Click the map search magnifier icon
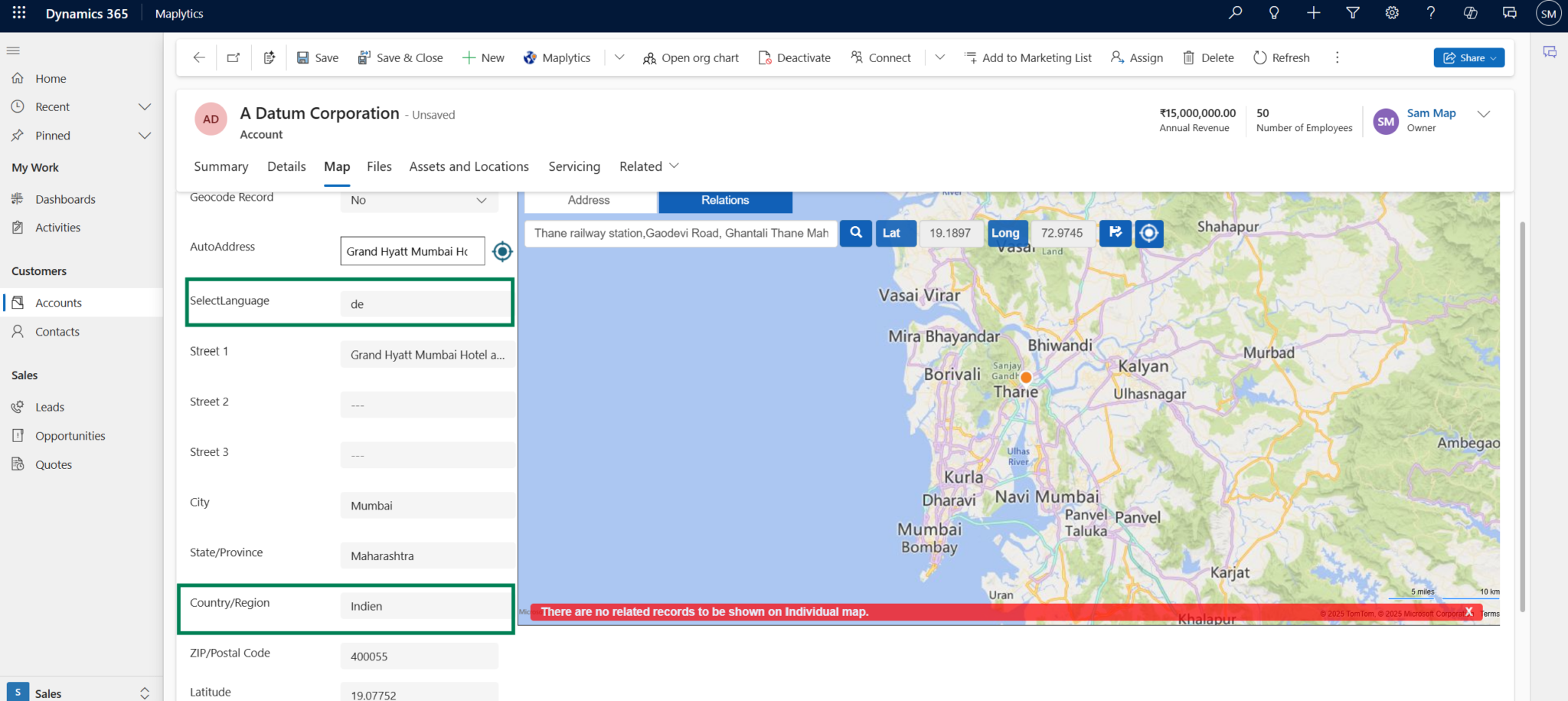 pyautogui.click(x=855, y=233)
